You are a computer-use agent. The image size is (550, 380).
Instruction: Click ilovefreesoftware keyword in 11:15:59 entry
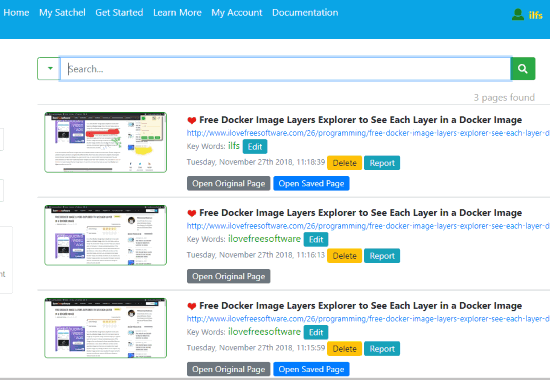pos(264,332)
